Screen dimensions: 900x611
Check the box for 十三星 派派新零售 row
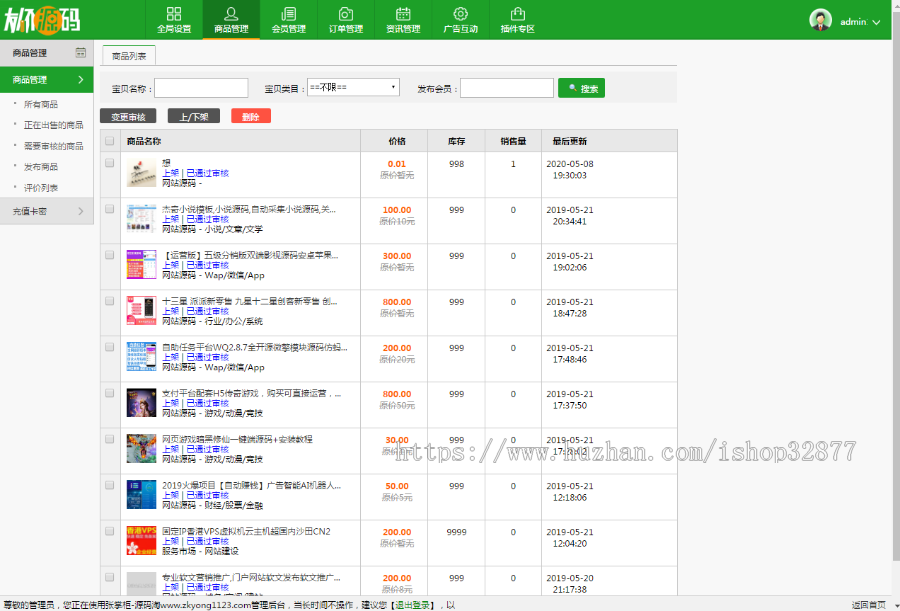(110, 301)
